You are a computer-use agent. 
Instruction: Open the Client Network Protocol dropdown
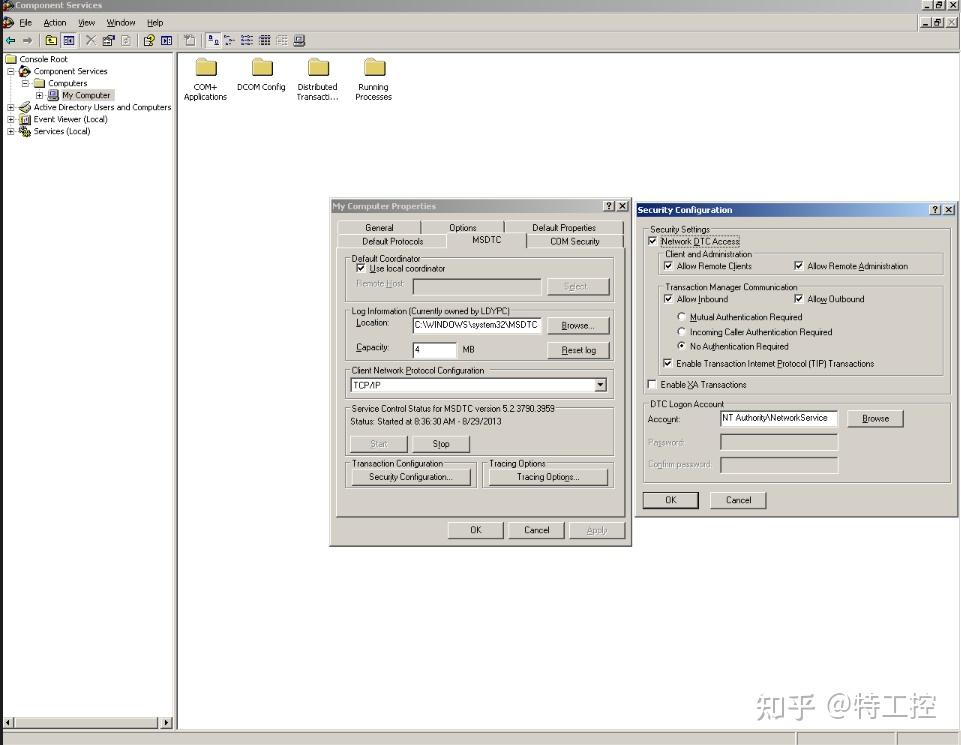pyautogui.click(x=600, y=385)
